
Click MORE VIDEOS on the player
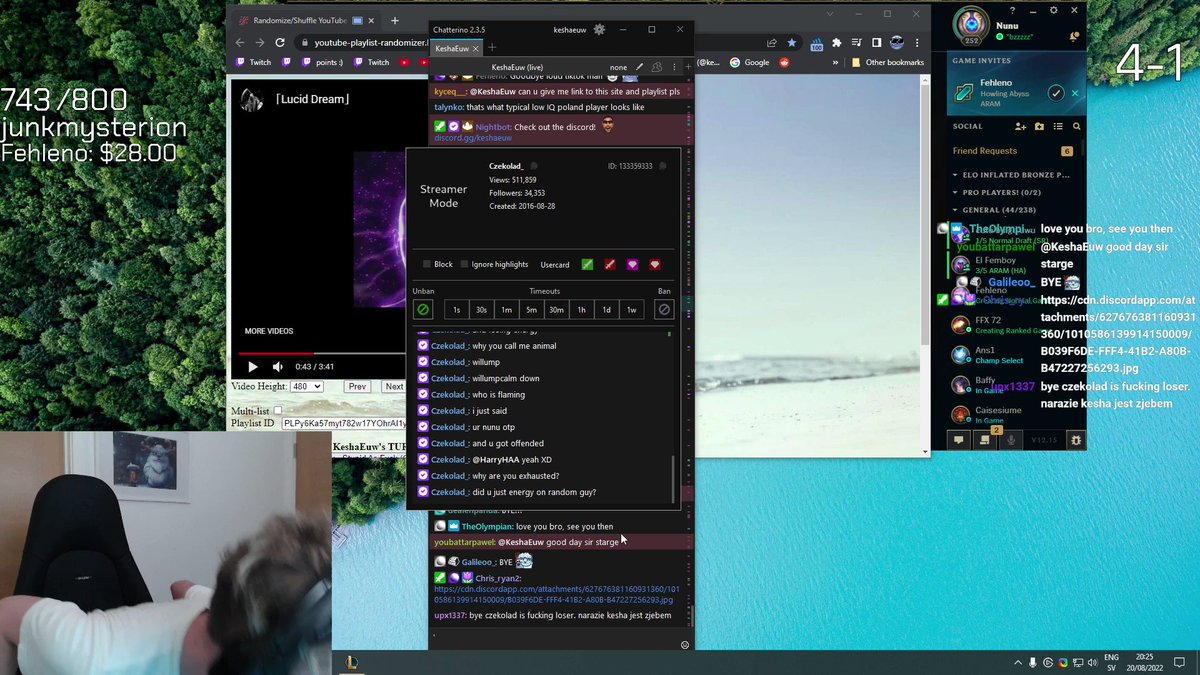pos(269,331)
